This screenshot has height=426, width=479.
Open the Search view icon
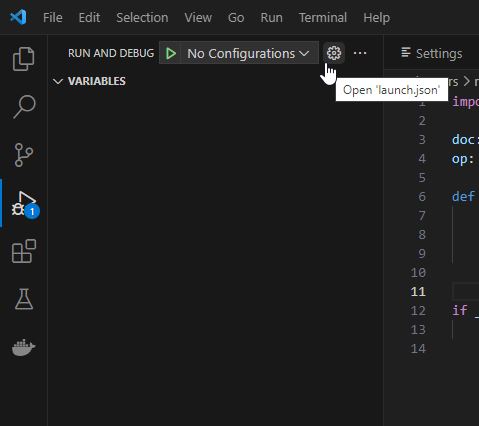tap(24, 107)
